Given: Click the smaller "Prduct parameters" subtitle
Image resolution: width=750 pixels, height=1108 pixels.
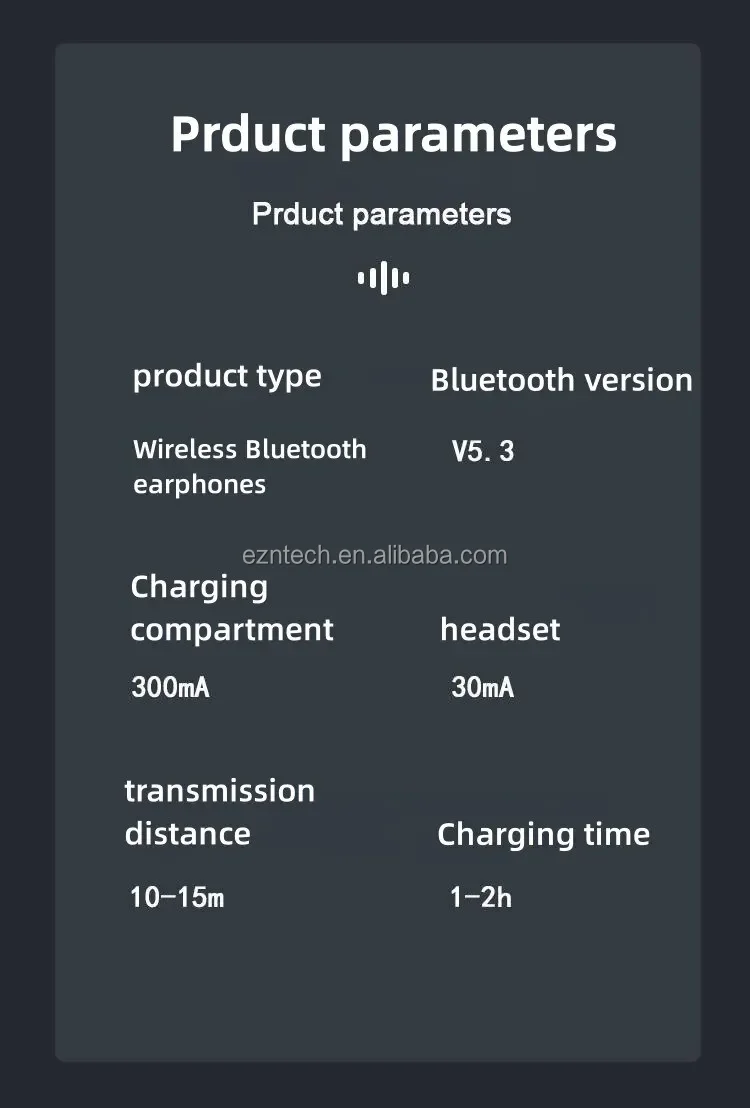Looking at the screenshot, I should (x=381, y=214).
